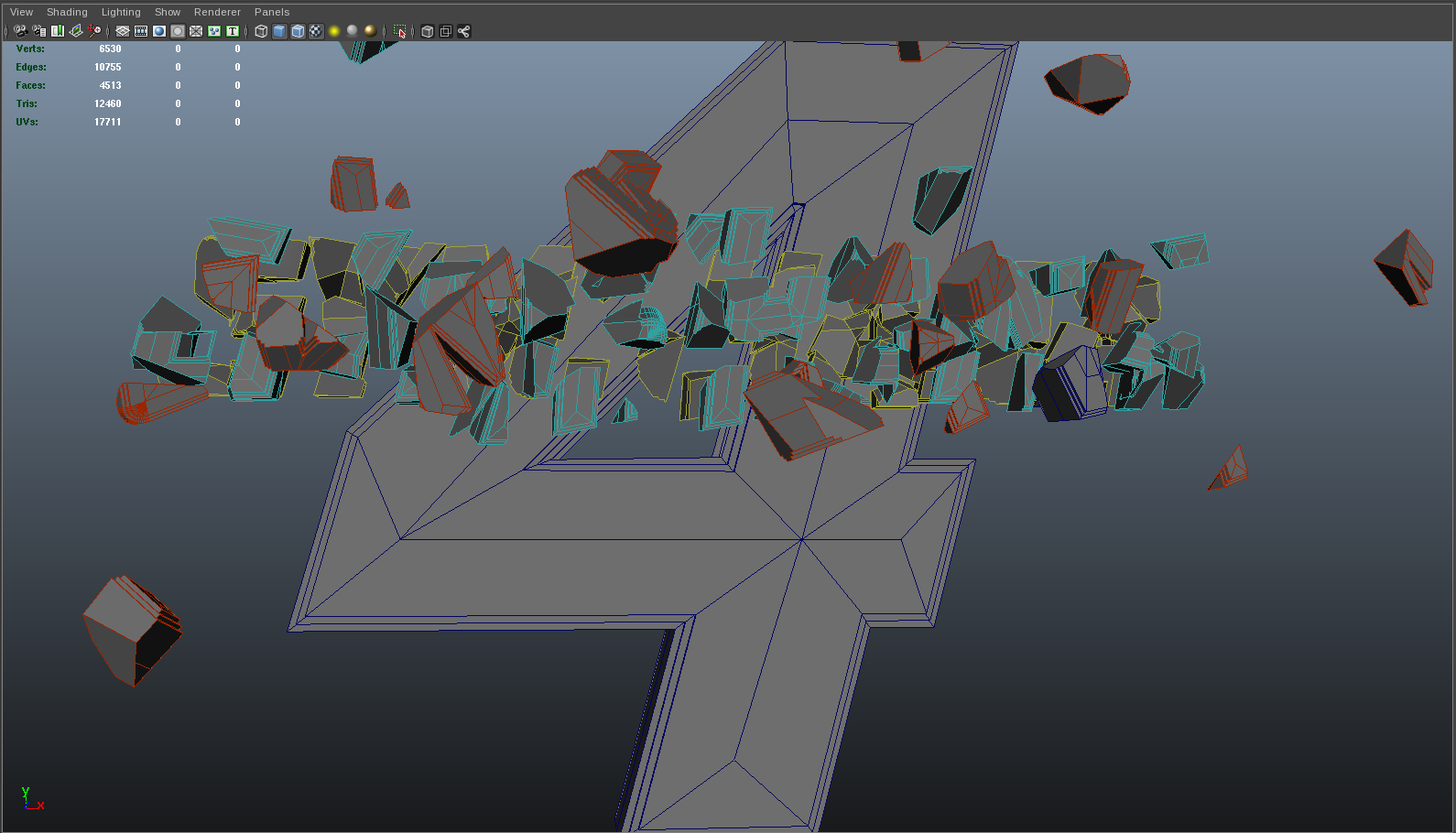Toggle Wireframe on Shaded mode
The width and height of the screenshot is (1456, 833).
coord(298,31)
